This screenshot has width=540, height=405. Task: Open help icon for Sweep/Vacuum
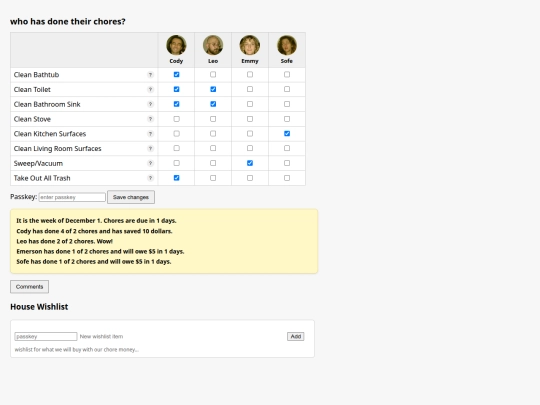(x=150, y=163)
